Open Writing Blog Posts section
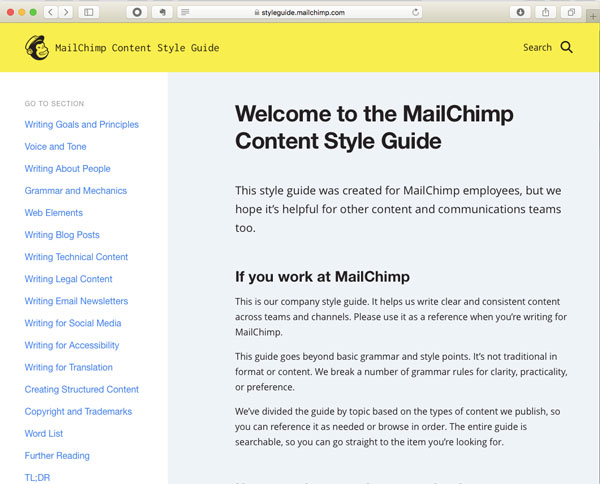Viewport: 600px width, 484px height. (62, 235)
